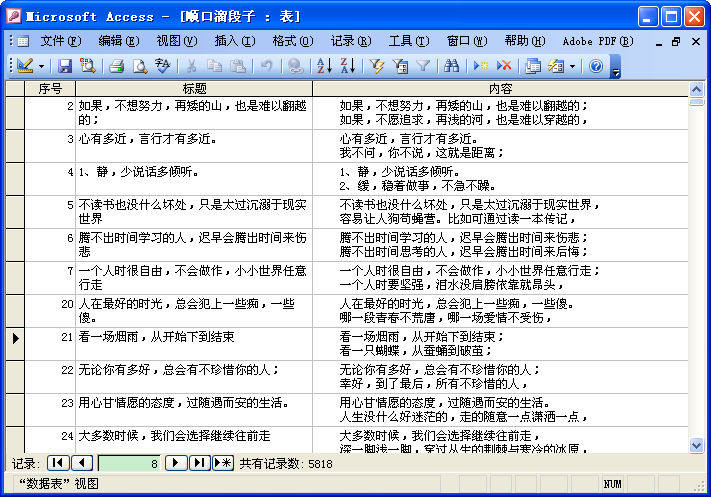Click content cell starting '腾不出时间学习的人'
The image size is (711, 497).
coord(501,245)
